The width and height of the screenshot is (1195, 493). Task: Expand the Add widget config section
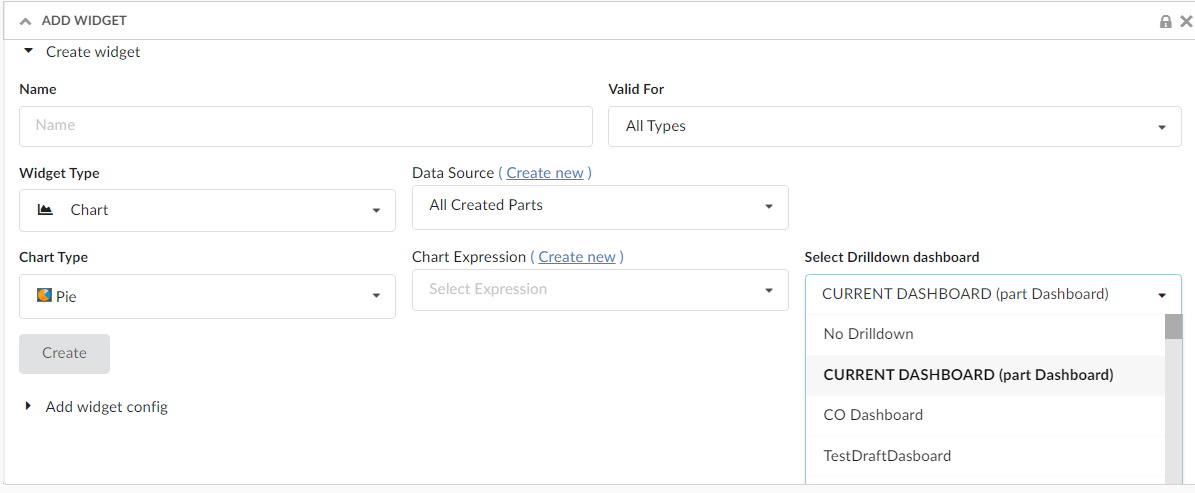pos(29,407)
